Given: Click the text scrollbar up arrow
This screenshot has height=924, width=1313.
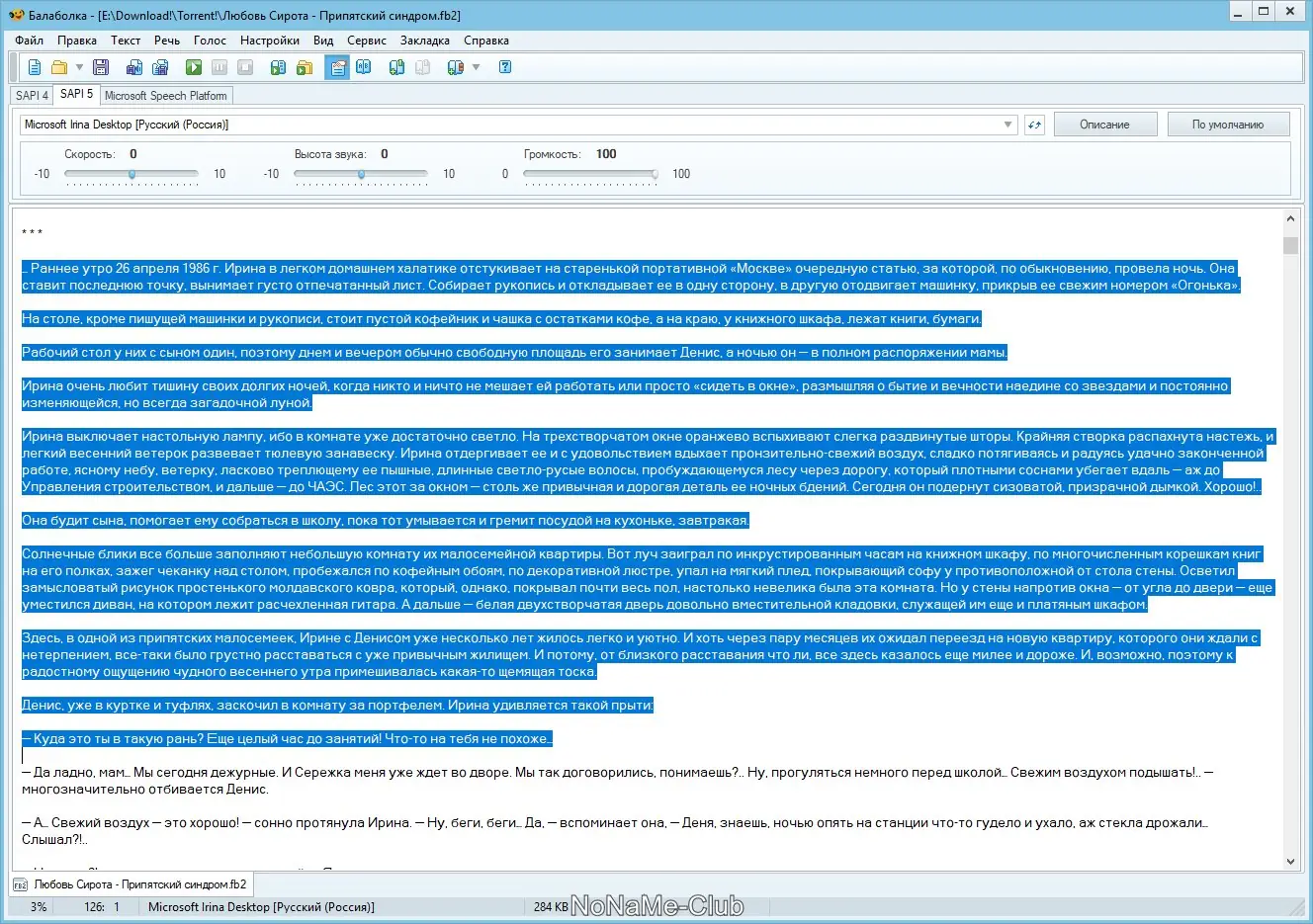Looking at the screenshot, I should click(x=1290, y=218).
